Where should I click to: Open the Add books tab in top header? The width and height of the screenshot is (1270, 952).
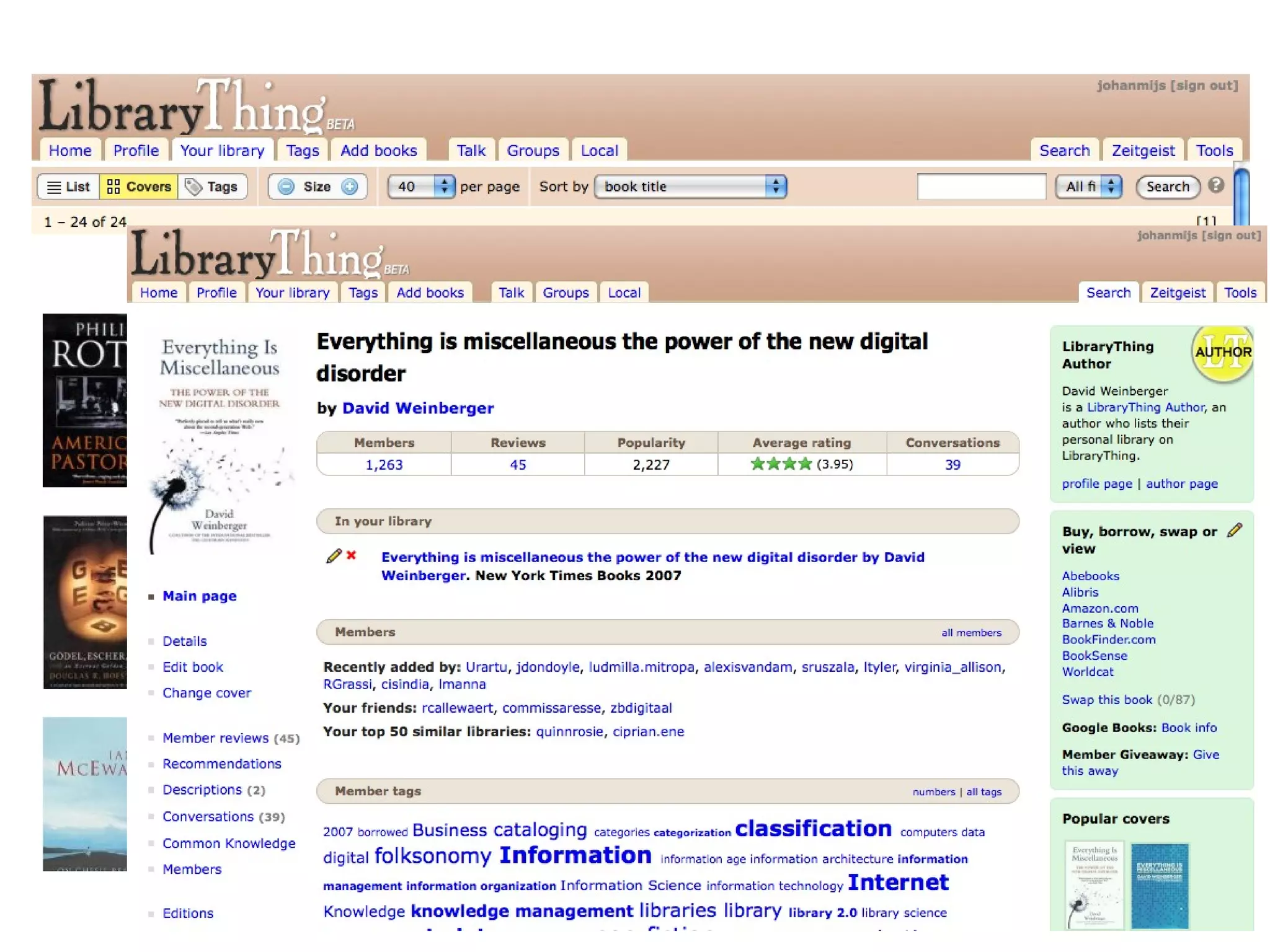[378, 151]
